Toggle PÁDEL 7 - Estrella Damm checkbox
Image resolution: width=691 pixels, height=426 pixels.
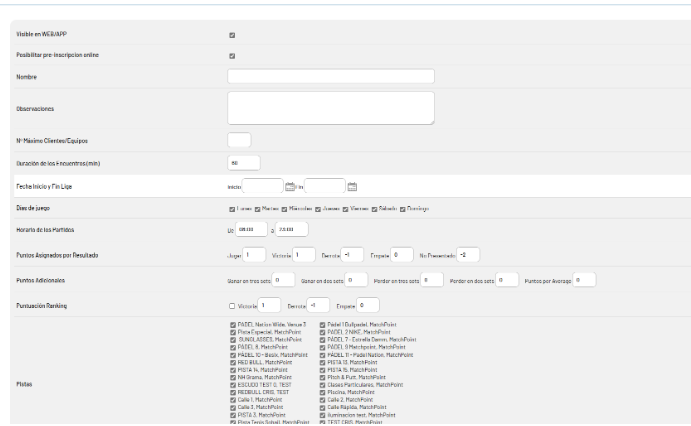tap(323, 340)
